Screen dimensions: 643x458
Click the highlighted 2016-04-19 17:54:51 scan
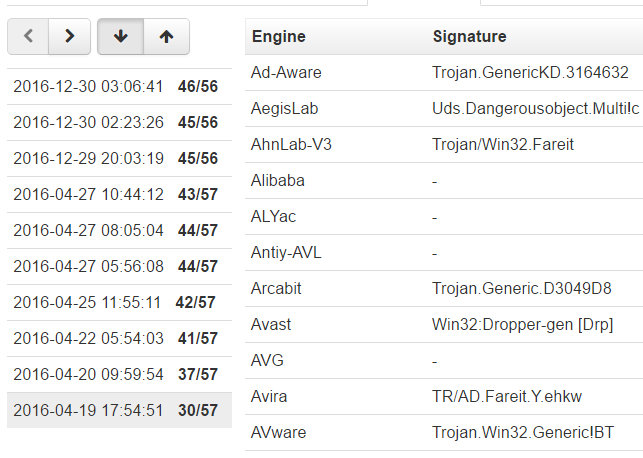(119, 410)
